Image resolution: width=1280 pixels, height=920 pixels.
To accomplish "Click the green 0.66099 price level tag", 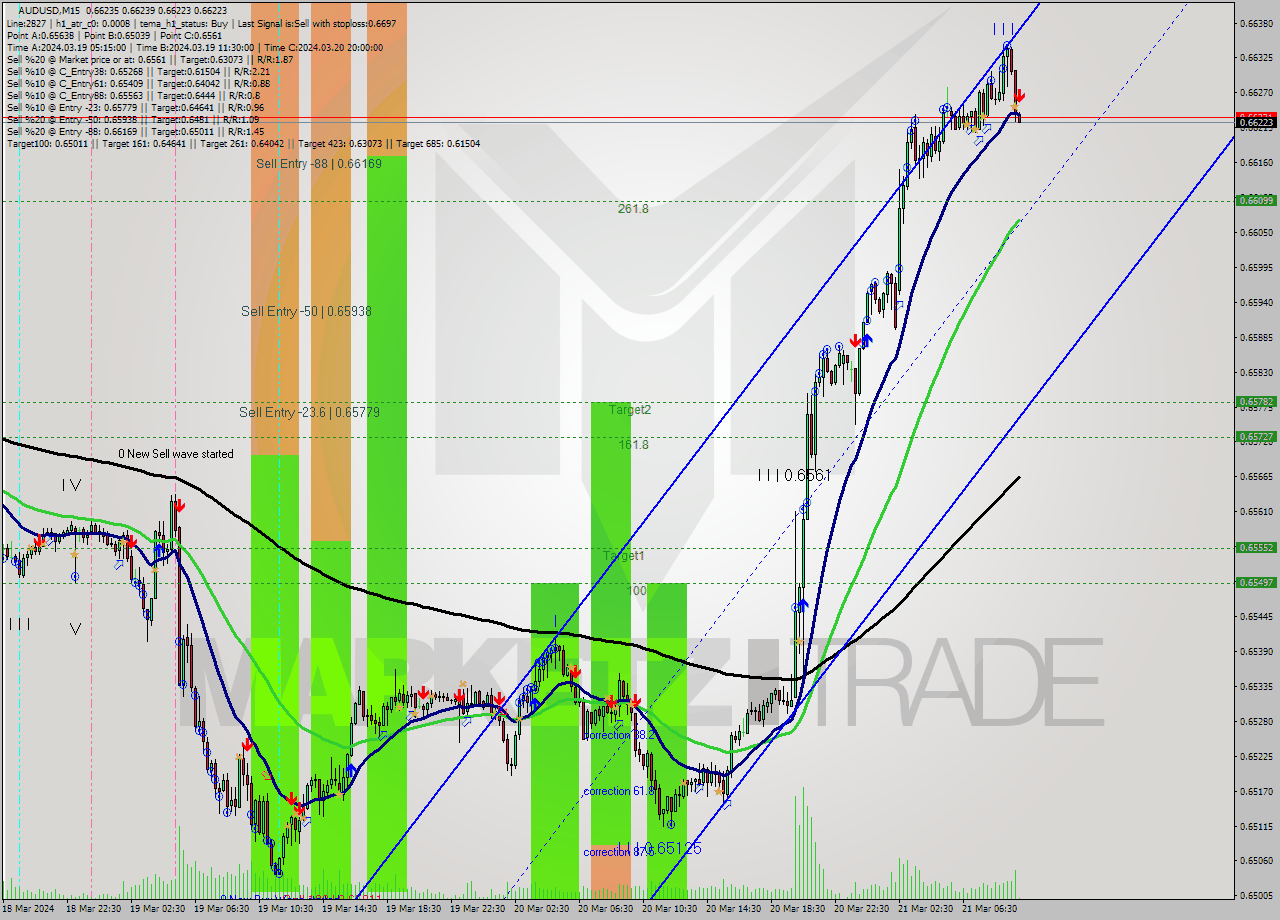I will point(1257,200).
